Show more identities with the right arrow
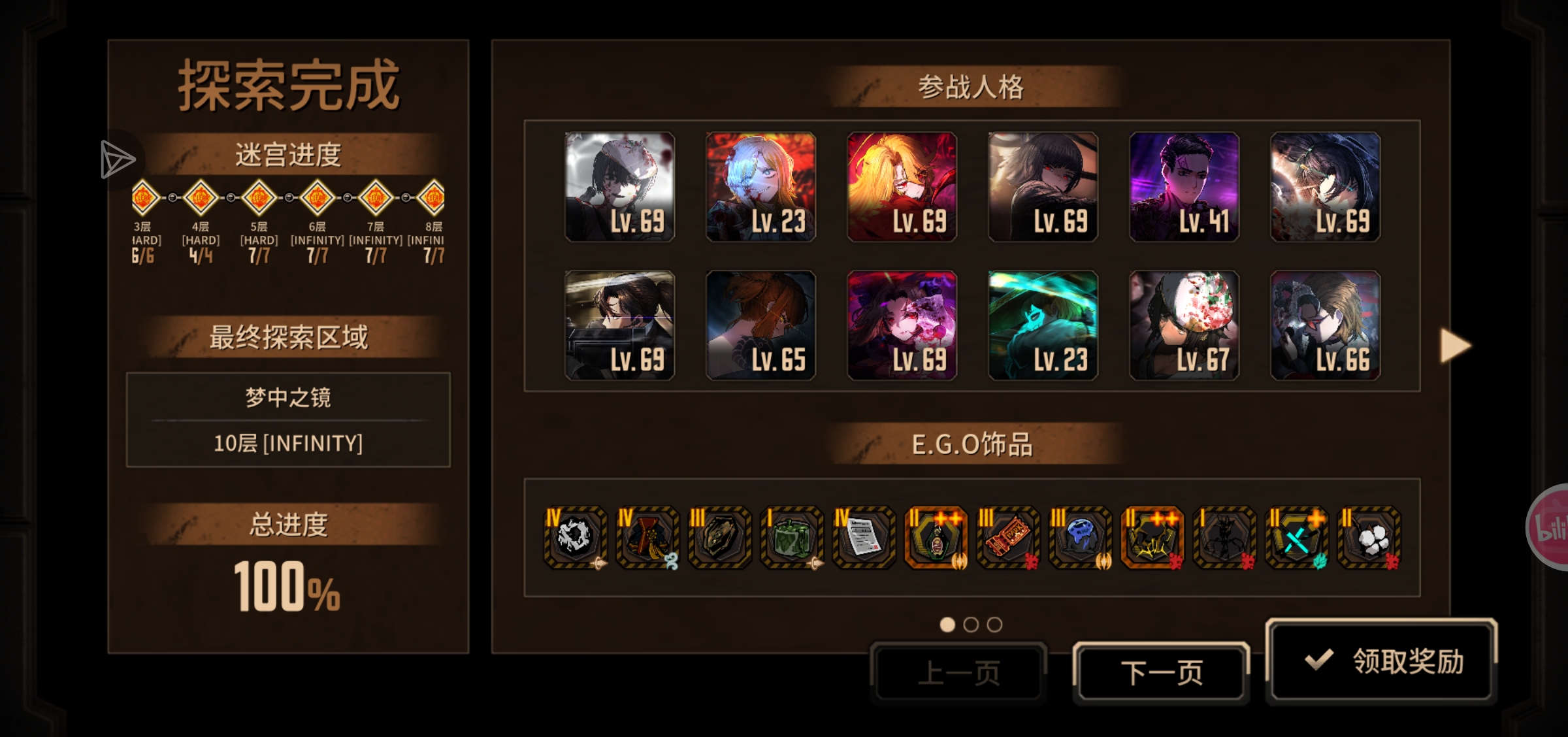Screen dimensions: 1568x737 point(1456,345)
